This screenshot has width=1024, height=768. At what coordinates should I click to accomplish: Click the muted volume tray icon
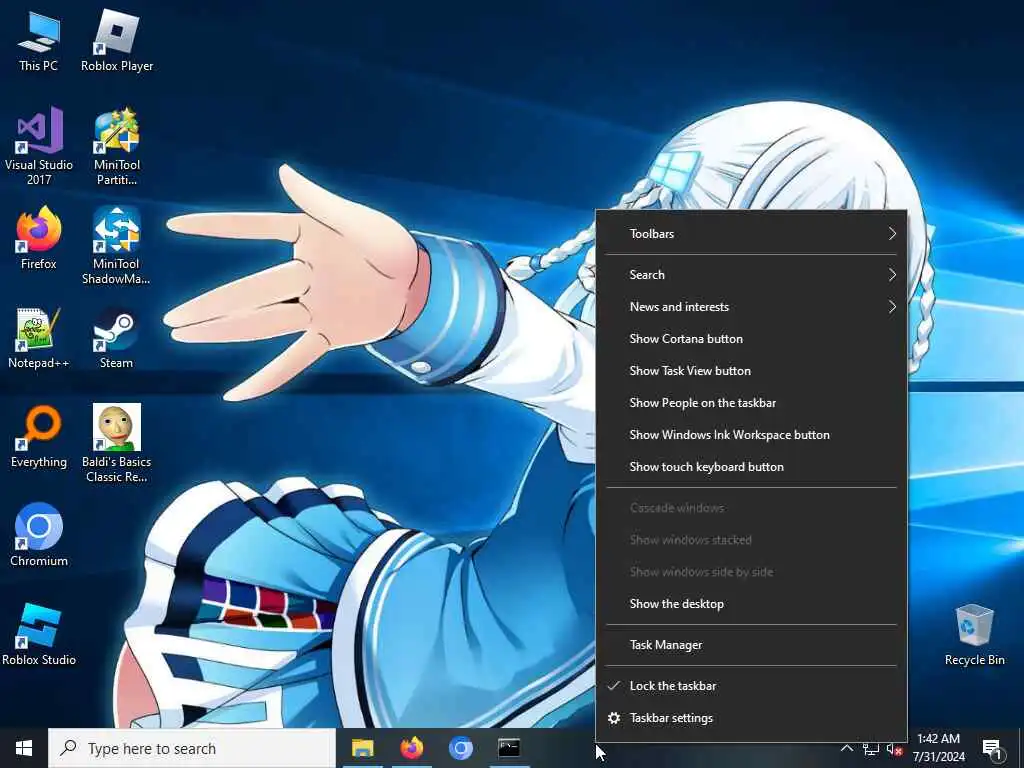click(894, 749)
